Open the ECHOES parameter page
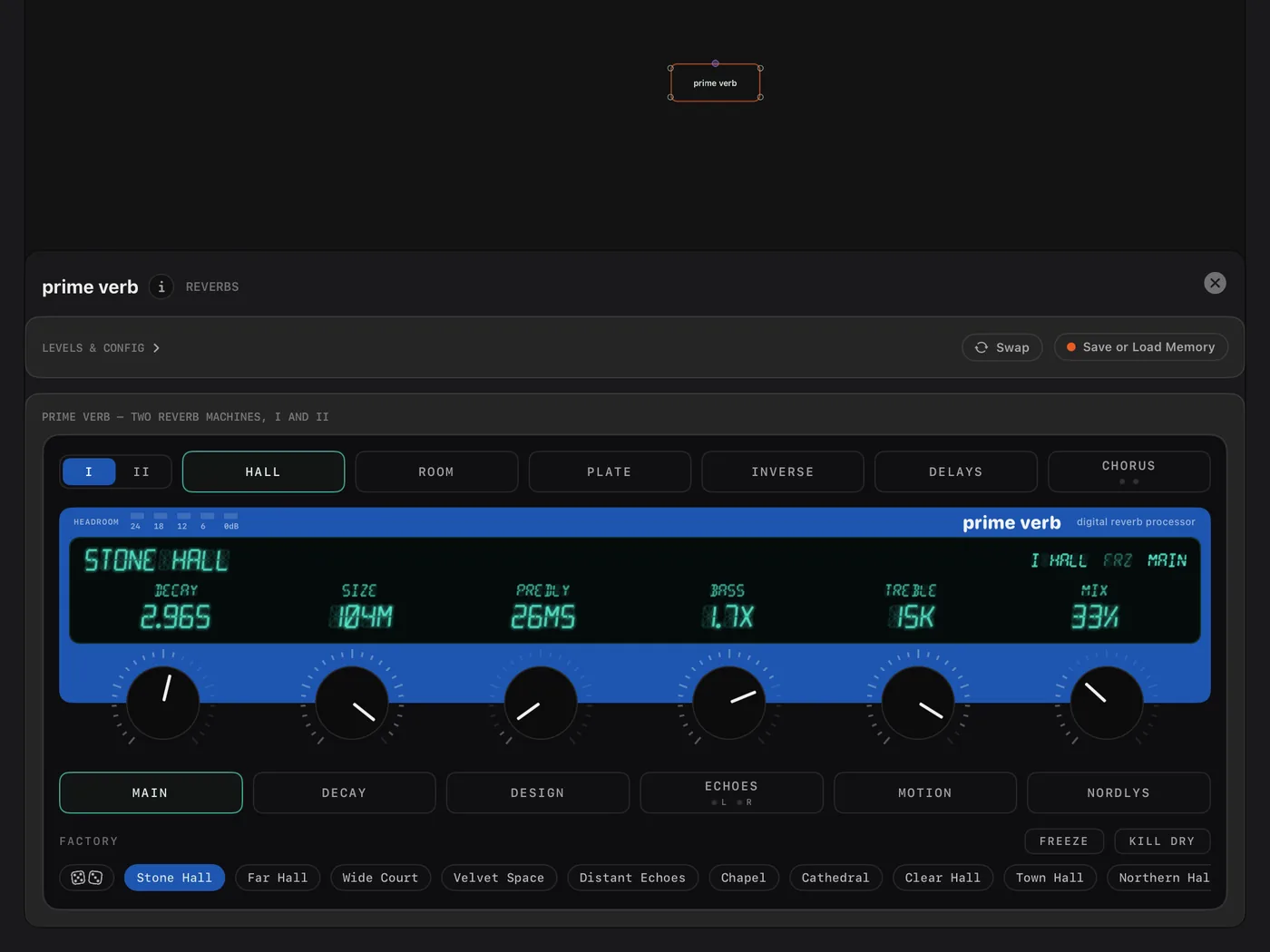This screenshot has height=952, width=1270. pyautogui.click(x=731, y=792)
